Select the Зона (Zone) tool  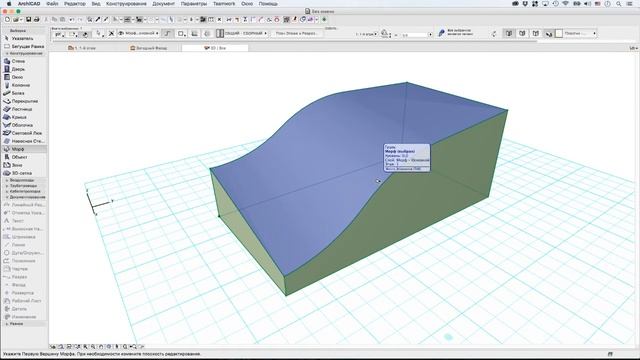click(x=24, y=165)
